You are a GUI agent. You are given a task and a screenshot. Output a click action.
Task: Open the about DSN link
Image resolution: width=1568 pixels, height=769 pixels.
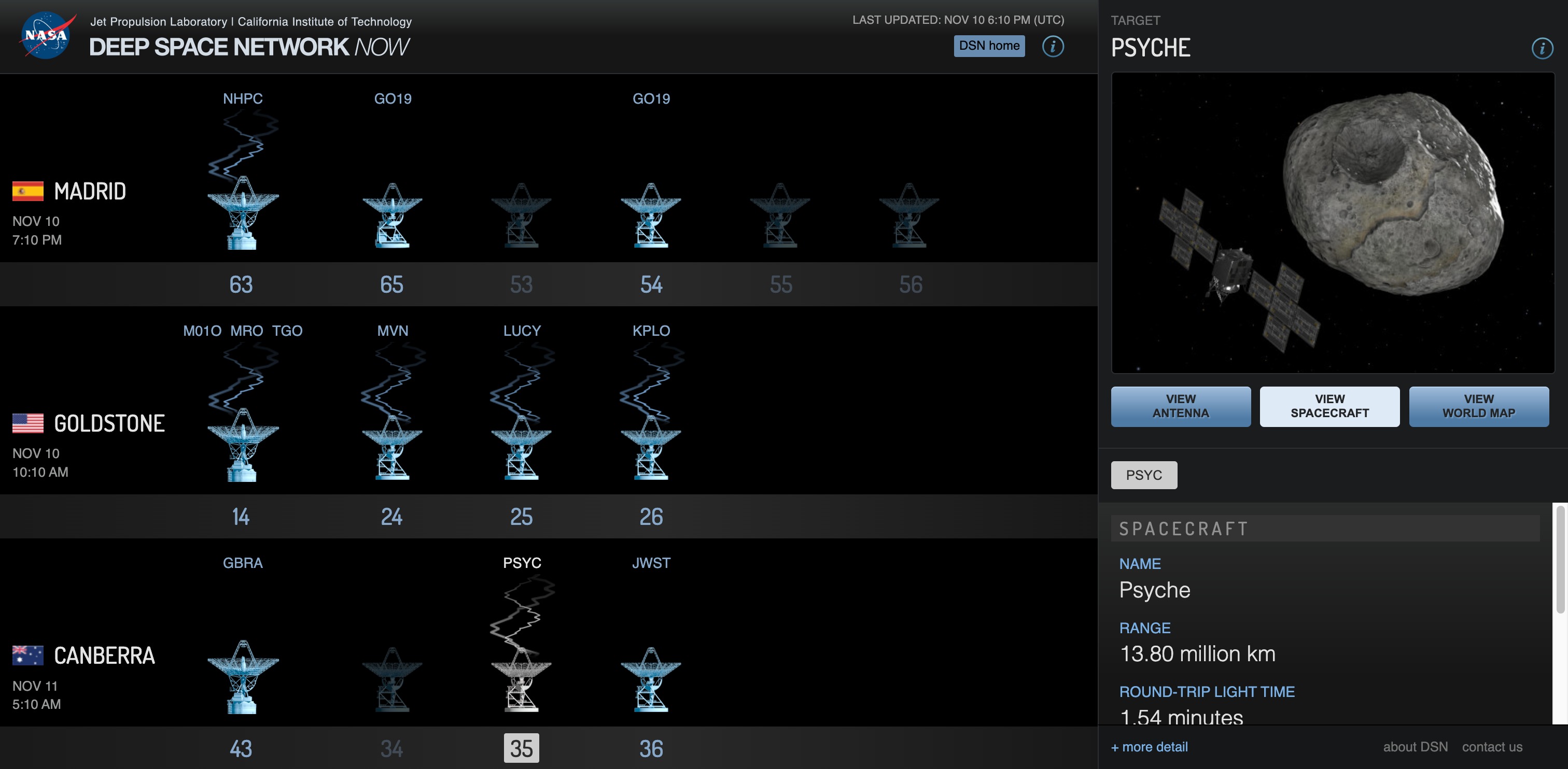click(1415, 747)
